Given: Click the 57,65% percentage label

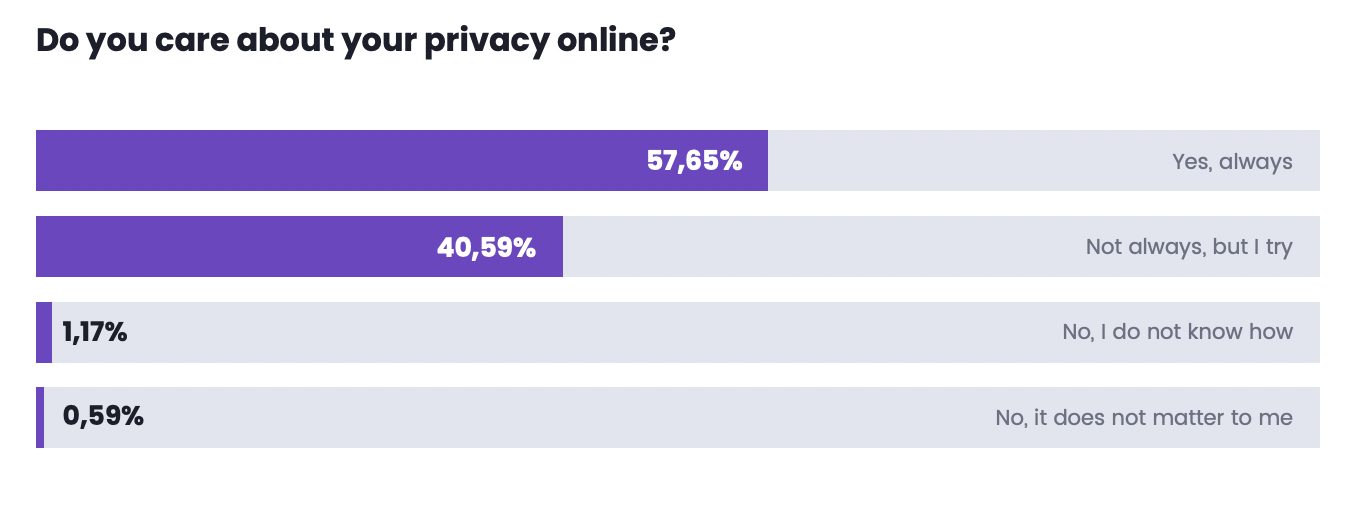Looking at the screenshot, I should pyautogui.click(x=695, y=161).
